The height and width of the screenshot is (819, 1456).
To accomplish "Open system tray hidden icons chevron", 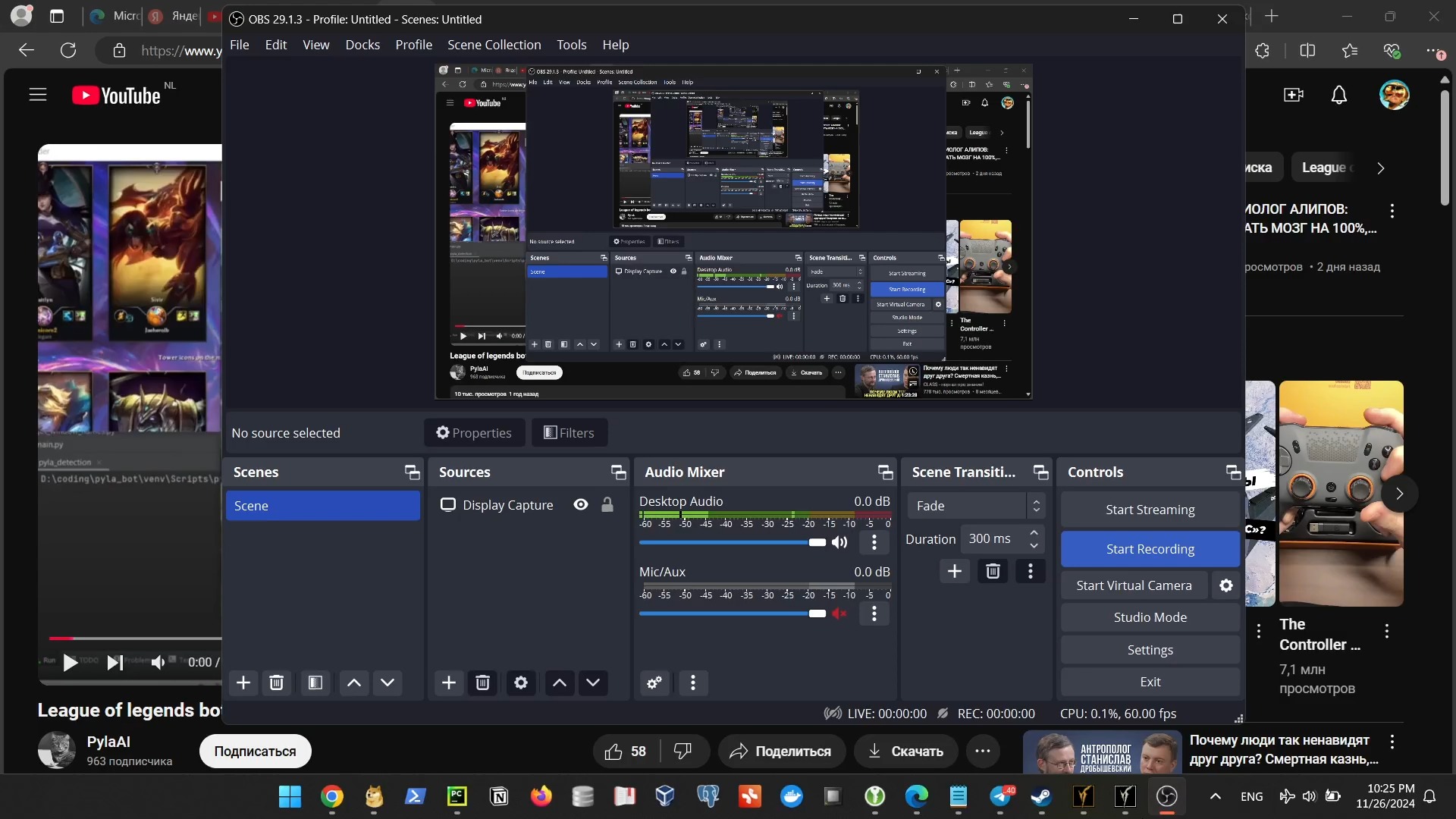I will (1216, 796).
